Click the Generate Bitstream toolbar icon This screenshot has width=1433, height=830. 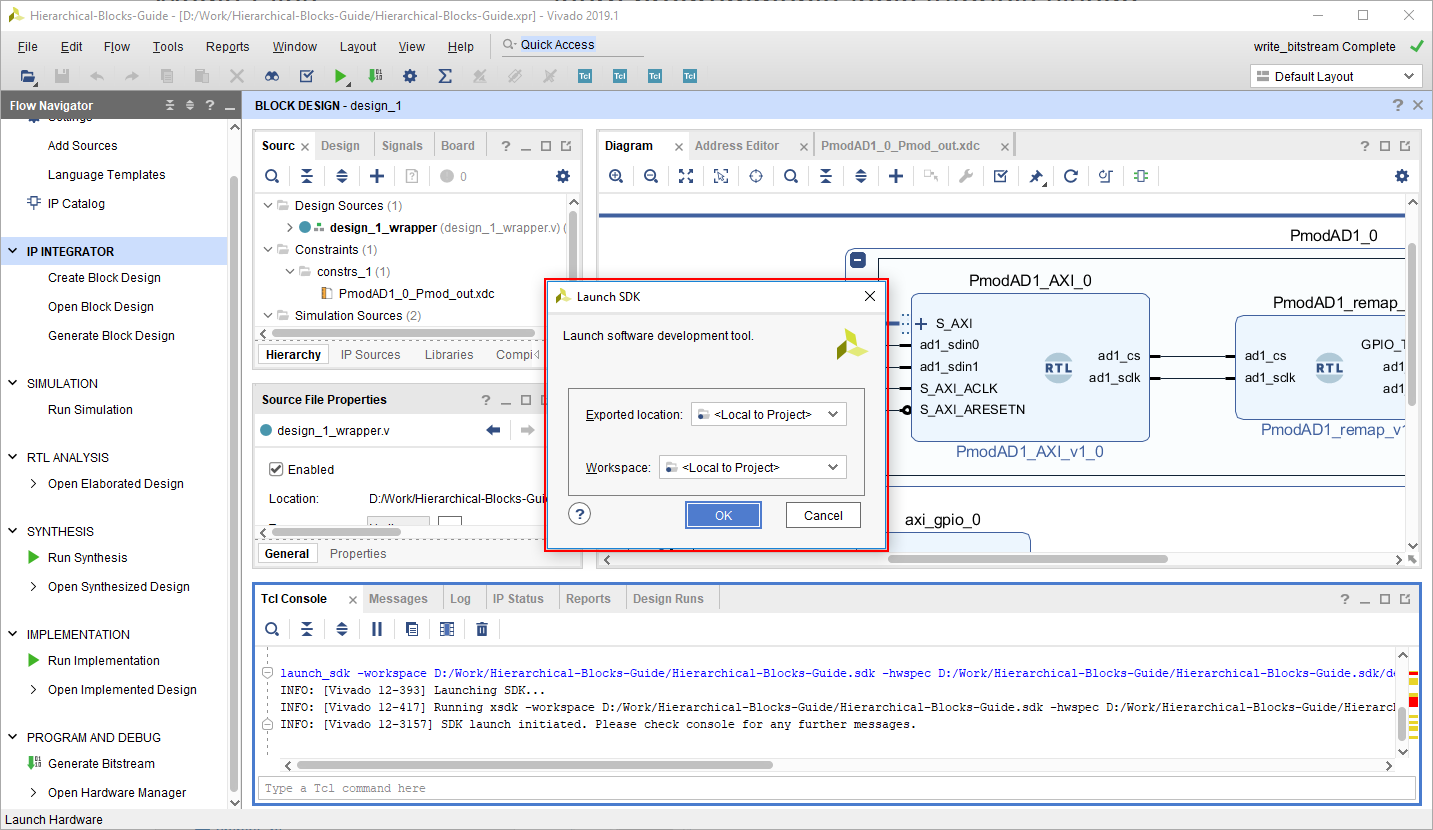click(375, 76)
